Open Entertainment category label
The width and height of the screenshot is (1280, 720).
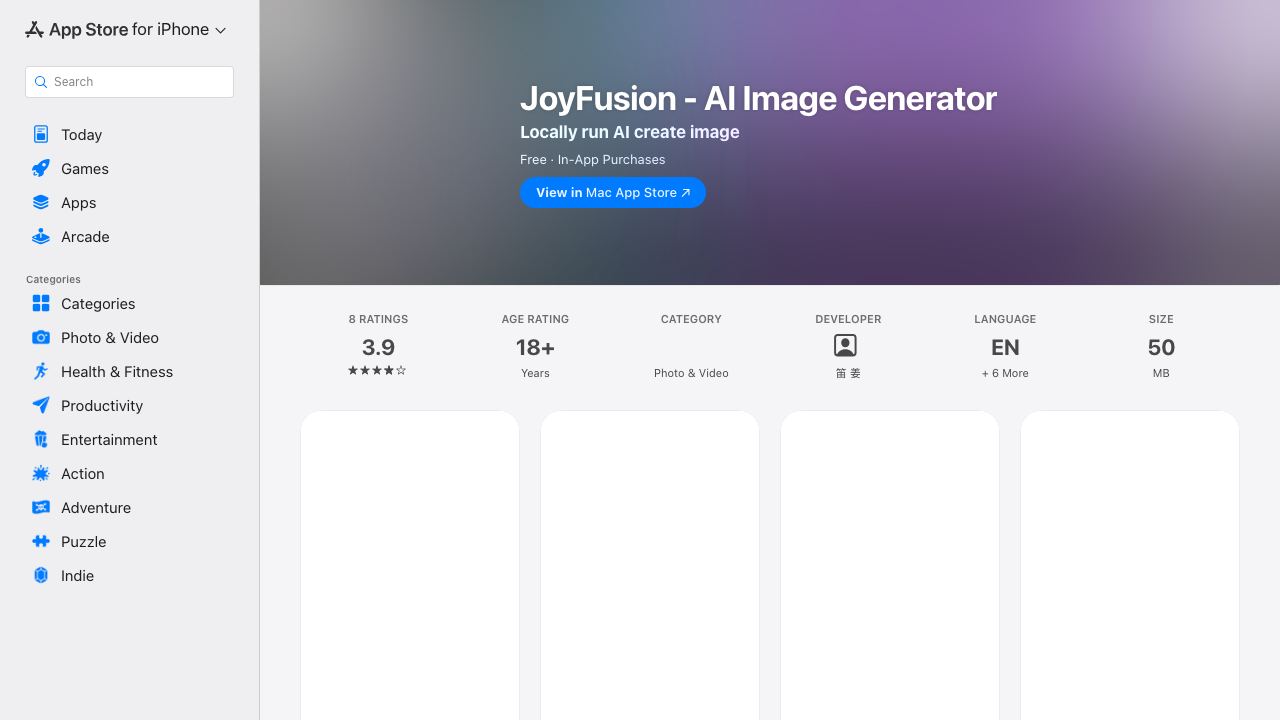109,440
